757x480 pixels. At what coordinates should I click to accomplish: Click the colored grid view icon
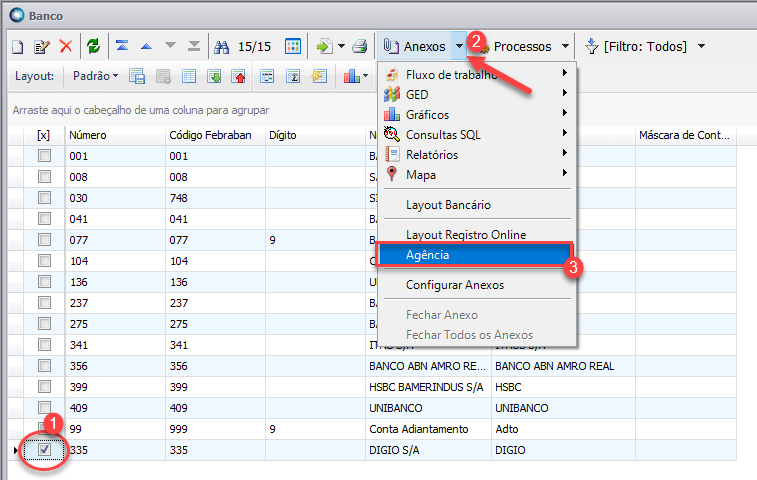(293, 46)
